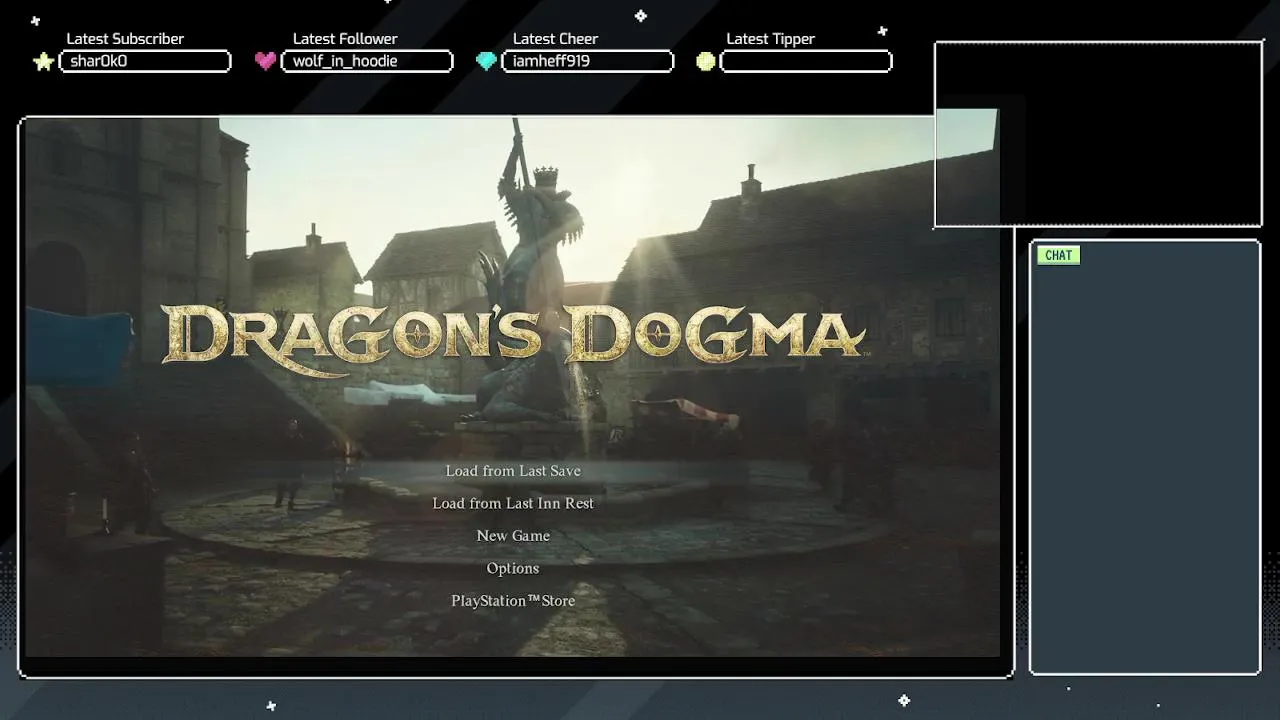The width and height of the screenshot is (1280, 720).
Task: Click the iamheff919 cheer name box
Action: click(x=587, y=61)
